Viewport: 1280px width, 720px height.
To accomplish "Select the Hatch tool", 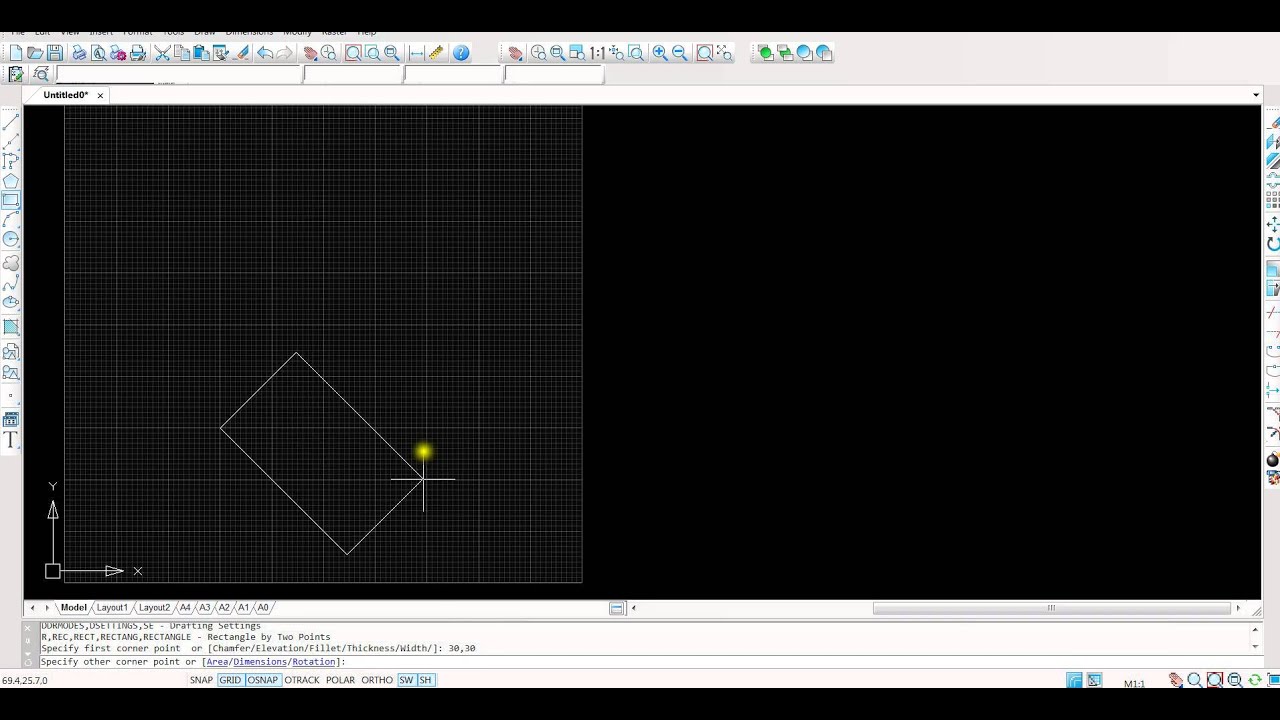I will coord(11,328).
